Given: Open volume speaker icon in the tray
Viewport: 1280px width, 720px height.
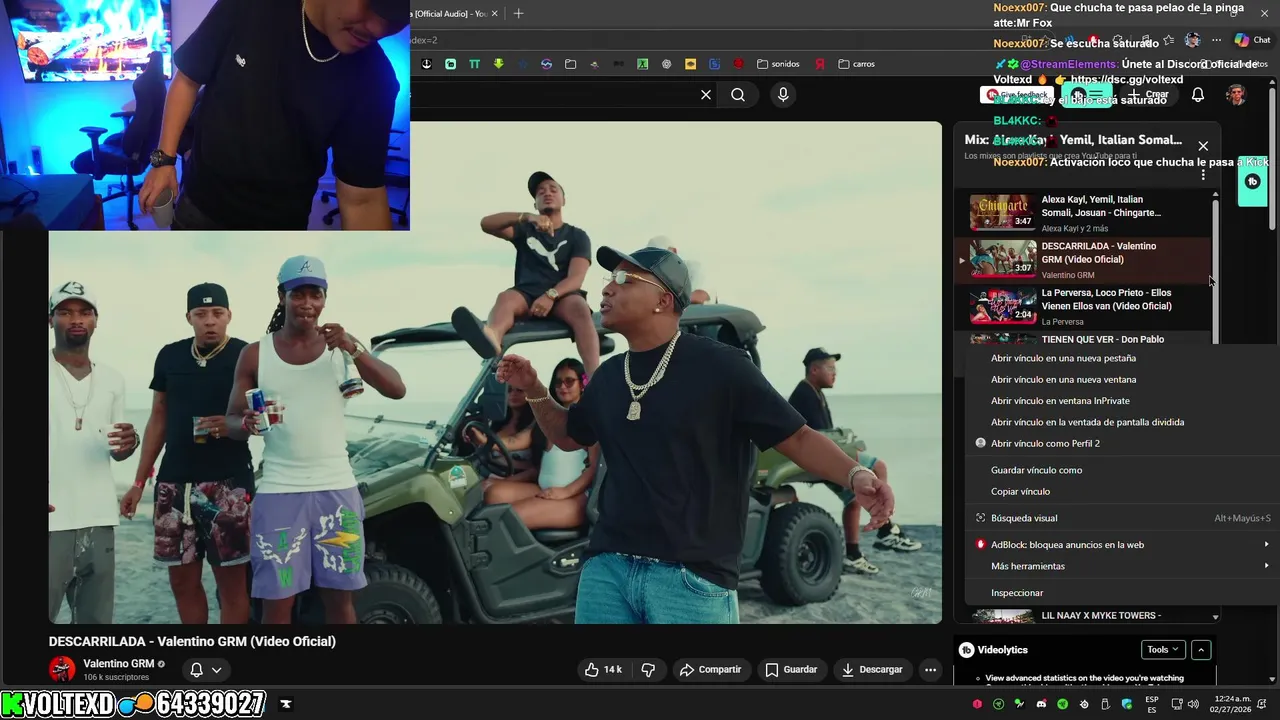Looking at the screenshot, I should point(1193,704).
